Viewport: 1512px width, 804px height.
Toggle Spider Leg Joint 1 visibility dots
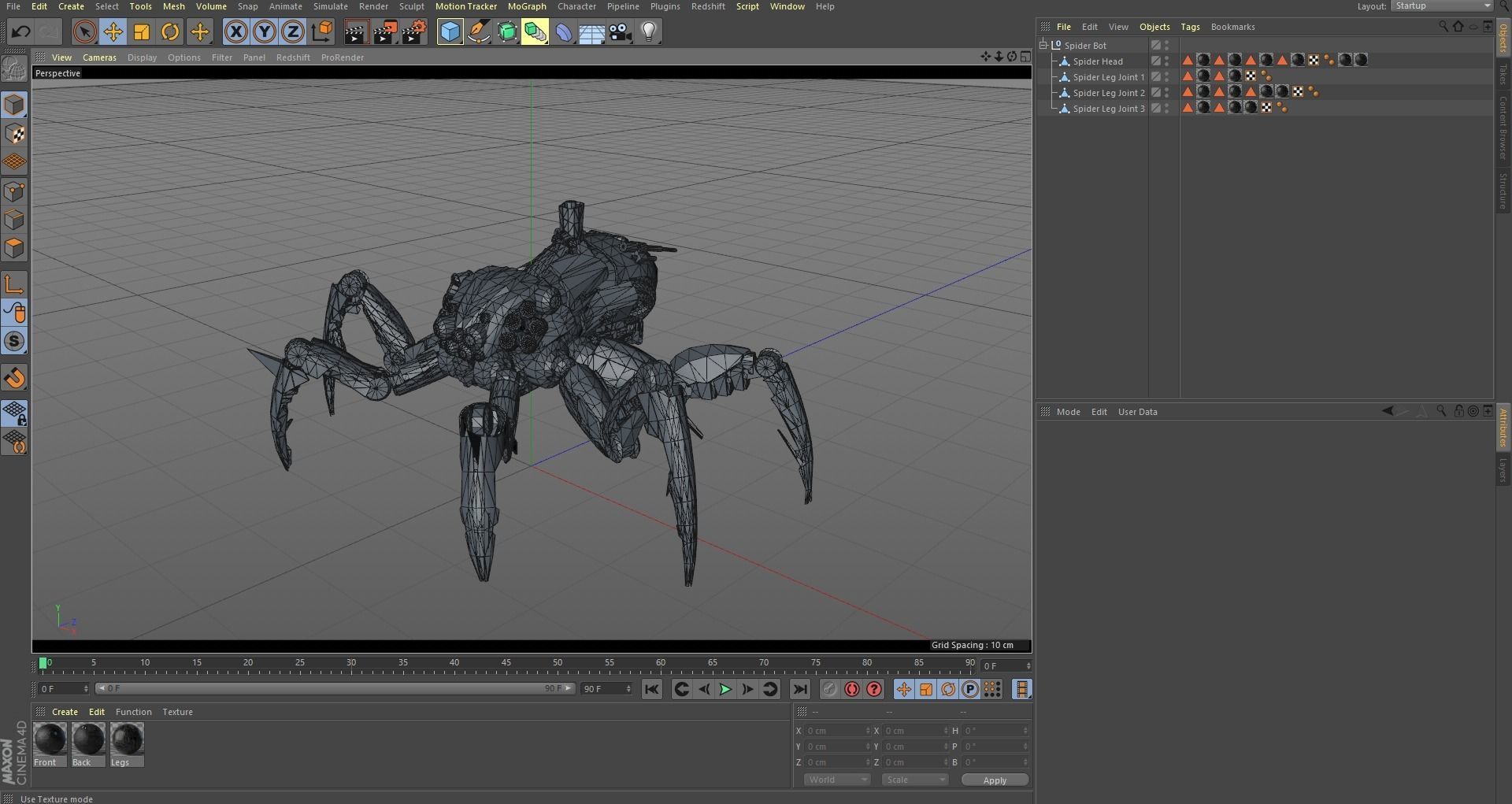[1167, 77]
